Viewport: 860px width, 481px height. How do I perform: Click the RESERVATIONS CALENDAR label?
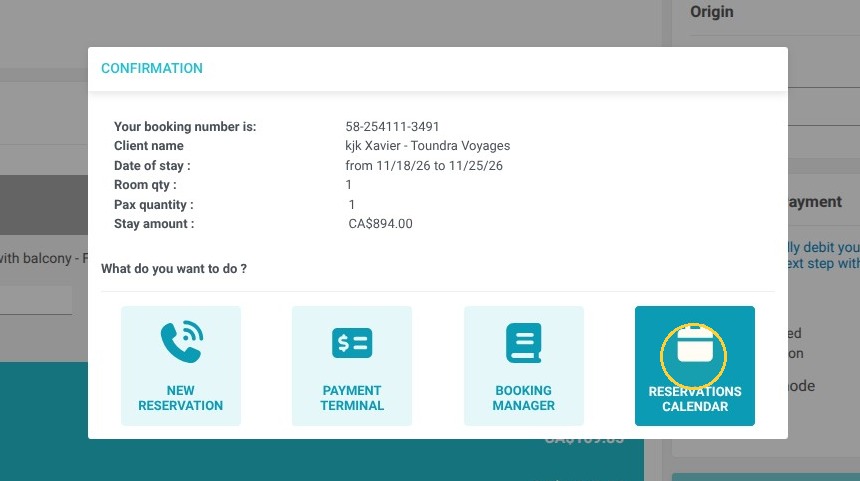pyautogui.click(x=695, y=399)
